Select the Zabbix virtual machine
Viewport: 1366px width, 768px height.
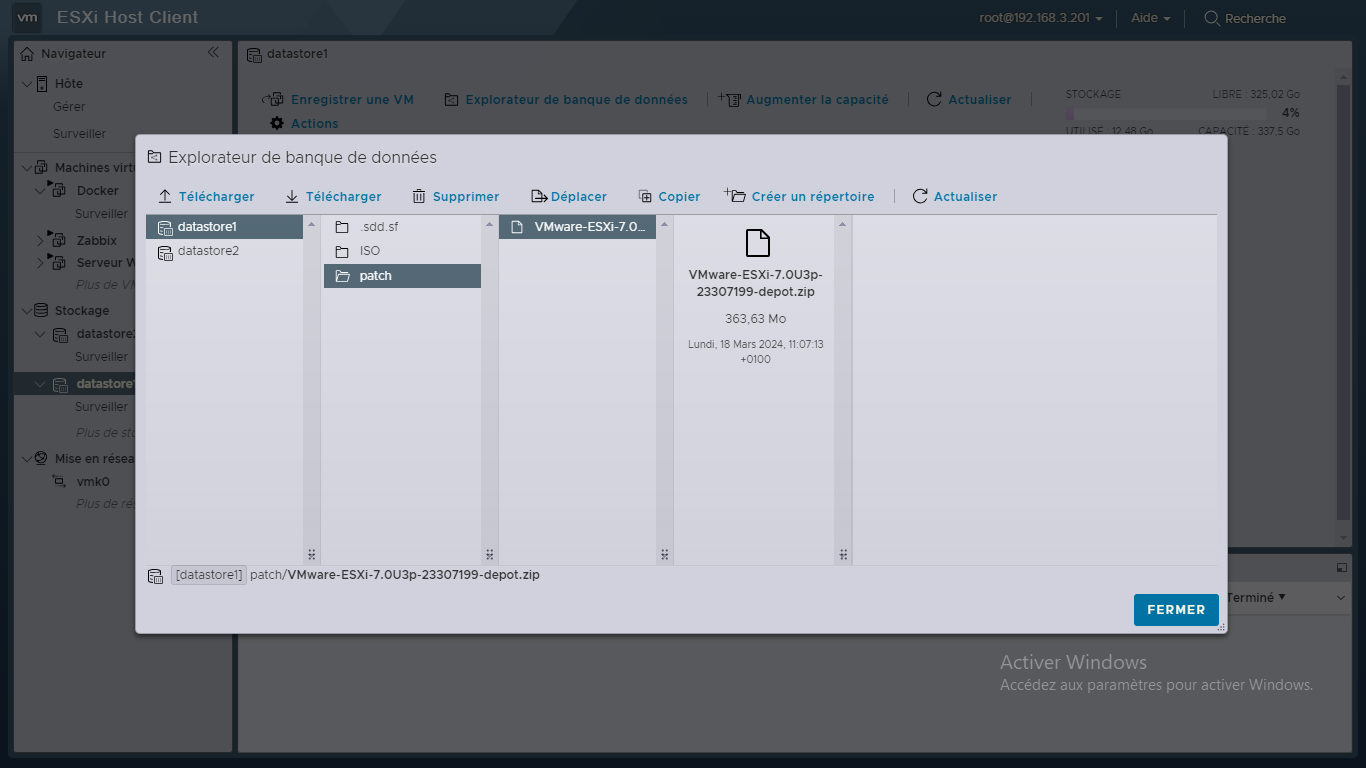coord(97,241)
